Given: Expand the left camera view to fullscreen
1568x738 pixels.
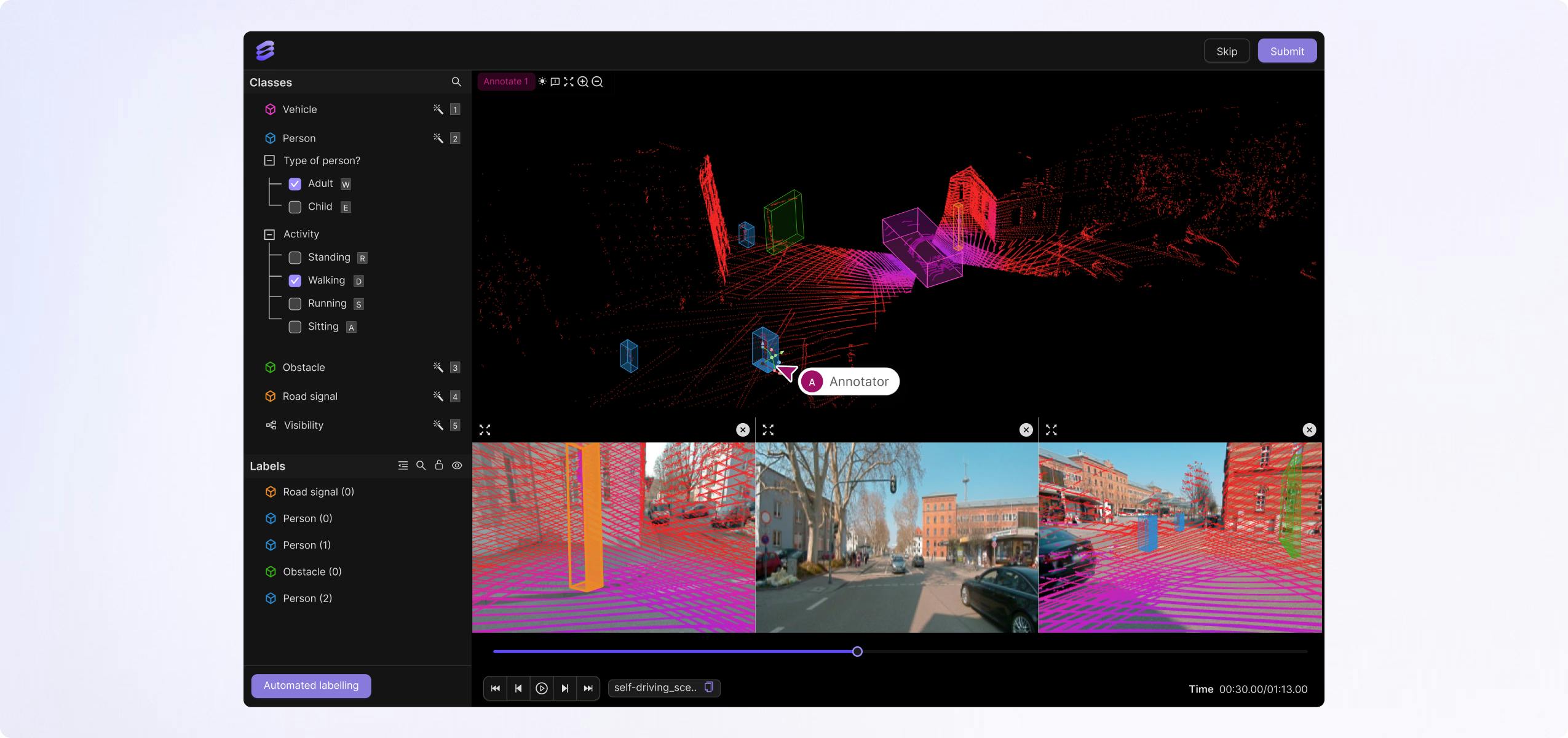Looking at the screenshot, I should point(485,429).
